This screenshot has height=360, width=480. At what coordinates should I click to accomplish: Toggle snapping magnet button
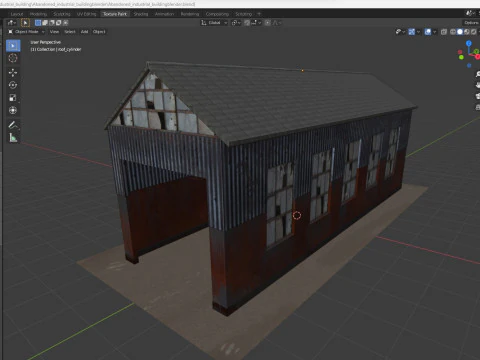(x=247, y=23)
